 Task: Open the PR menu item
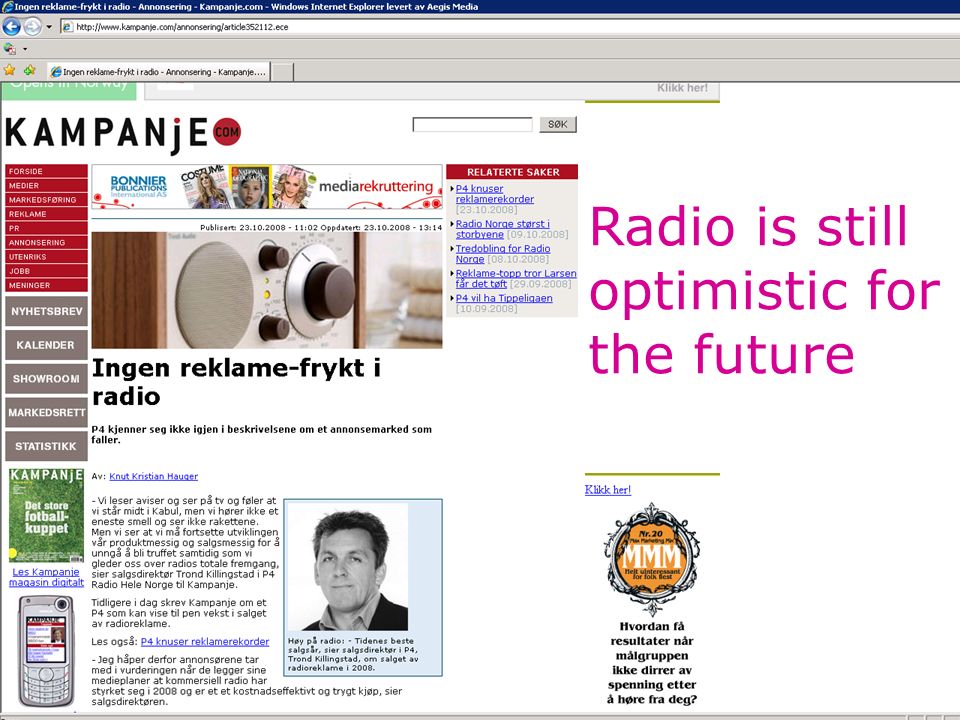tap(47, 228)
